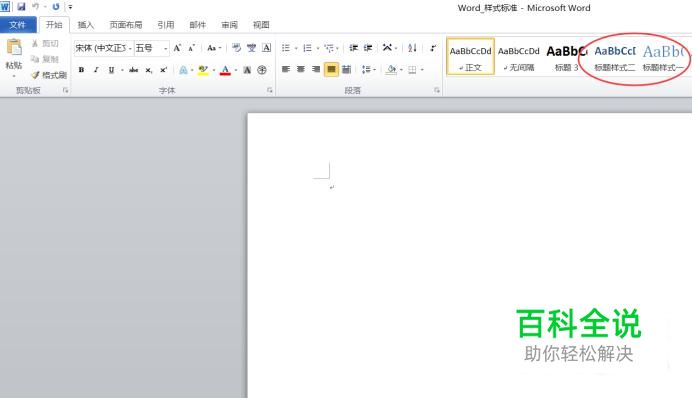Center the paragraph text
This screenshot has height=398, width=692.
click(301, 69)
